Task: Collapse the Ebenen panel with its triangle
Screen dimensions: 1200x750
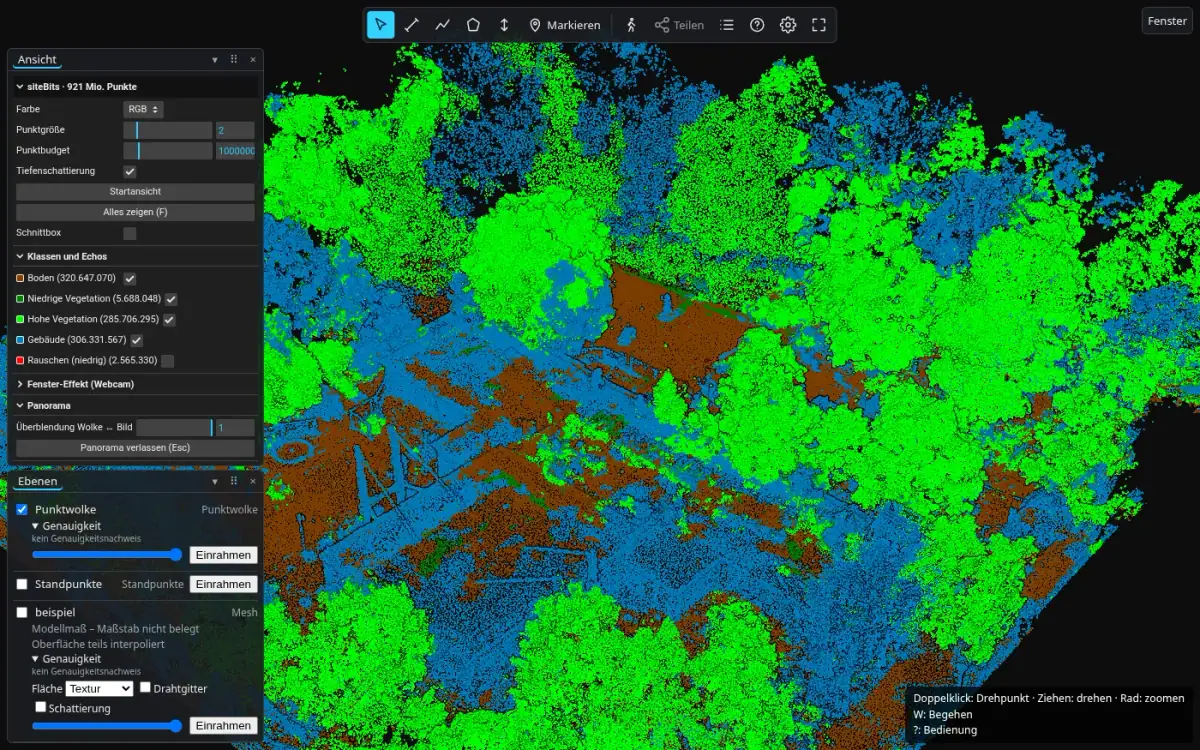Action: point(215,481)
